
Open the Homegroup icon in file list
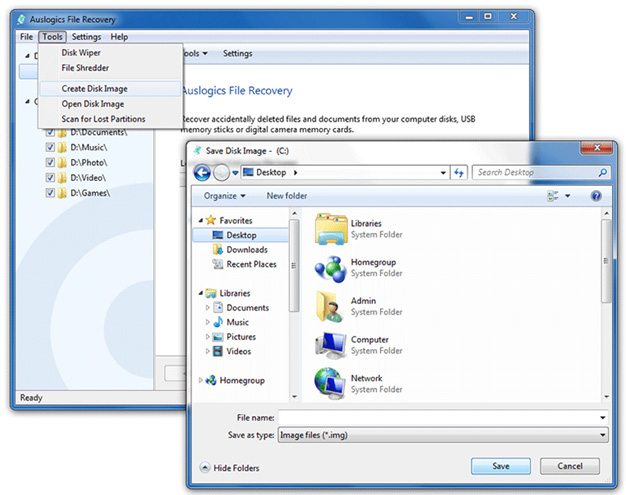point(330,267)
